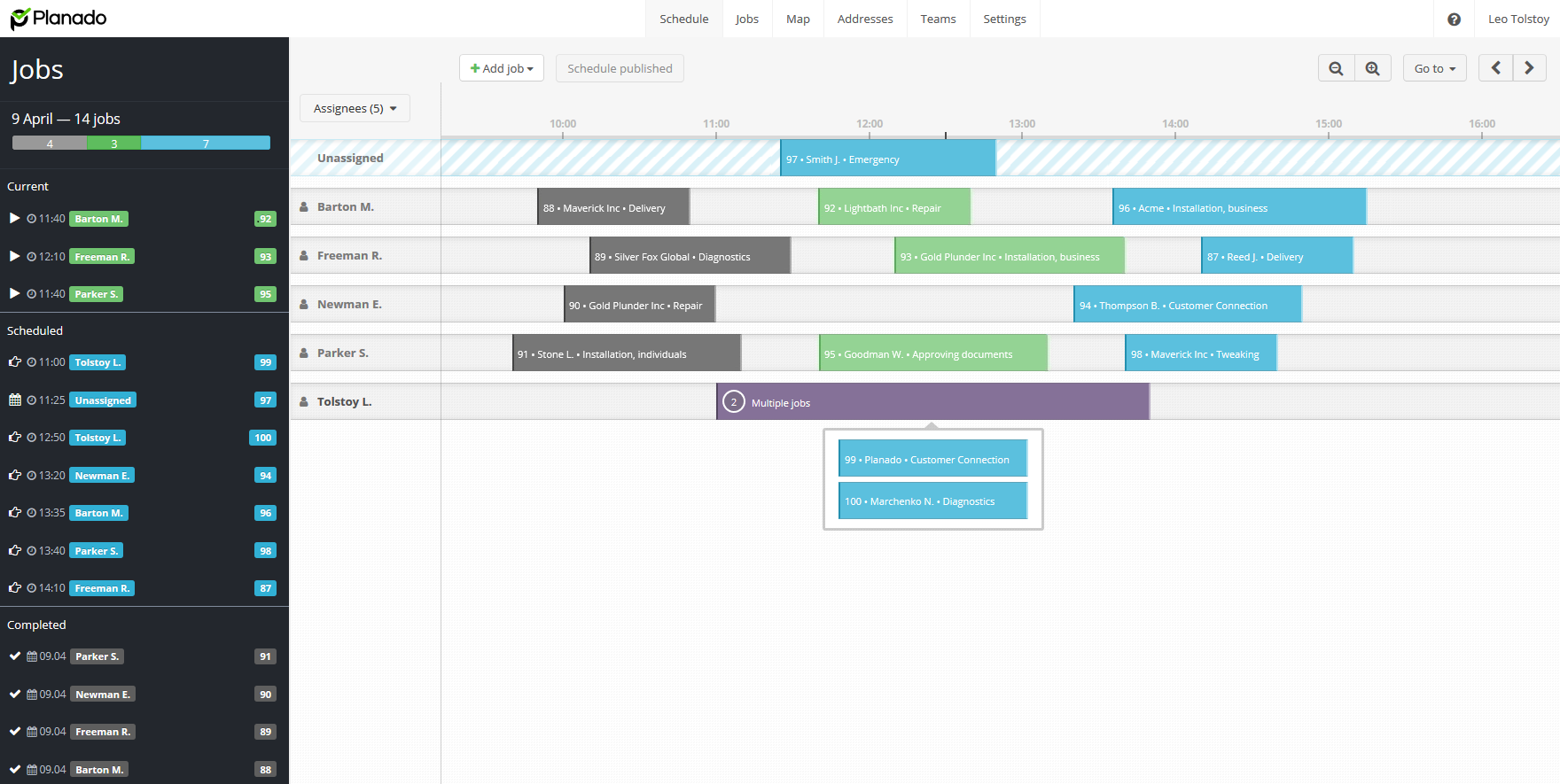Click the zoom out magnifier icon

(1336, 68)
